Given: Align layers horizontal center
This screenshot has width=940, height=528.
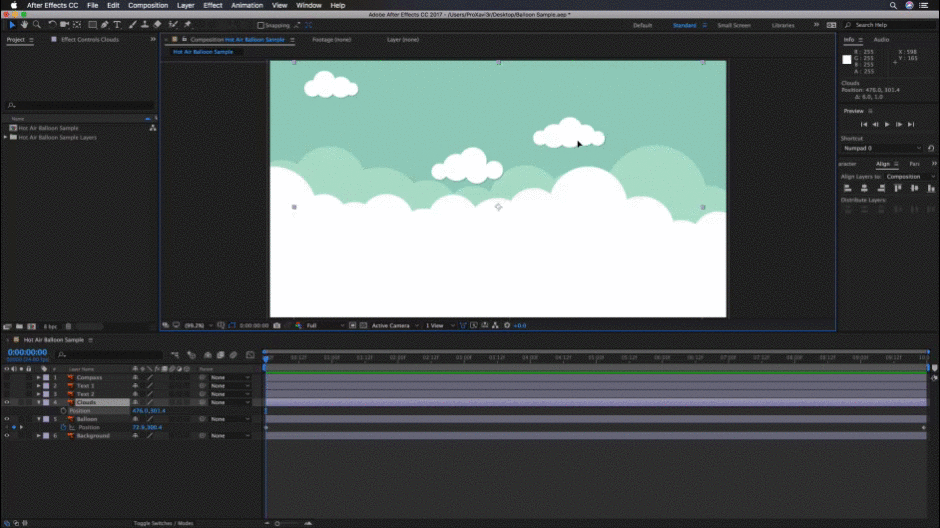Looking at the screenshot, I should (x=864, y=188).
